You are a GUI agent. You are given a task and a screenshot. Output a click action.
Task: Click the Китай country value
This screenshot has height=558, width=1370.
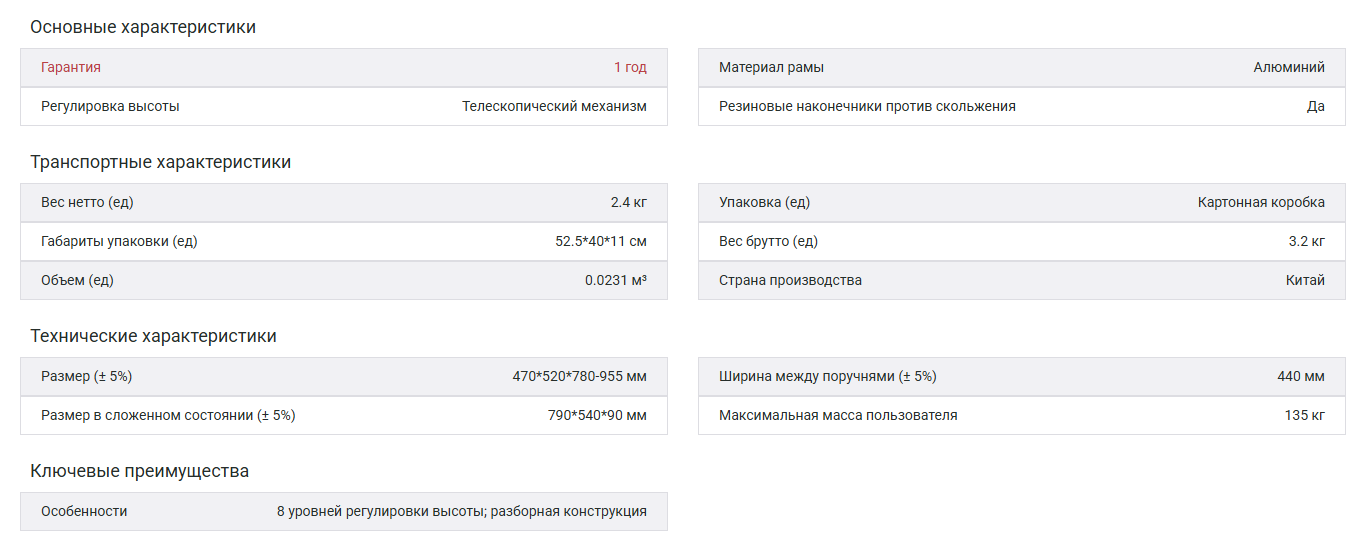point(1305,280)
